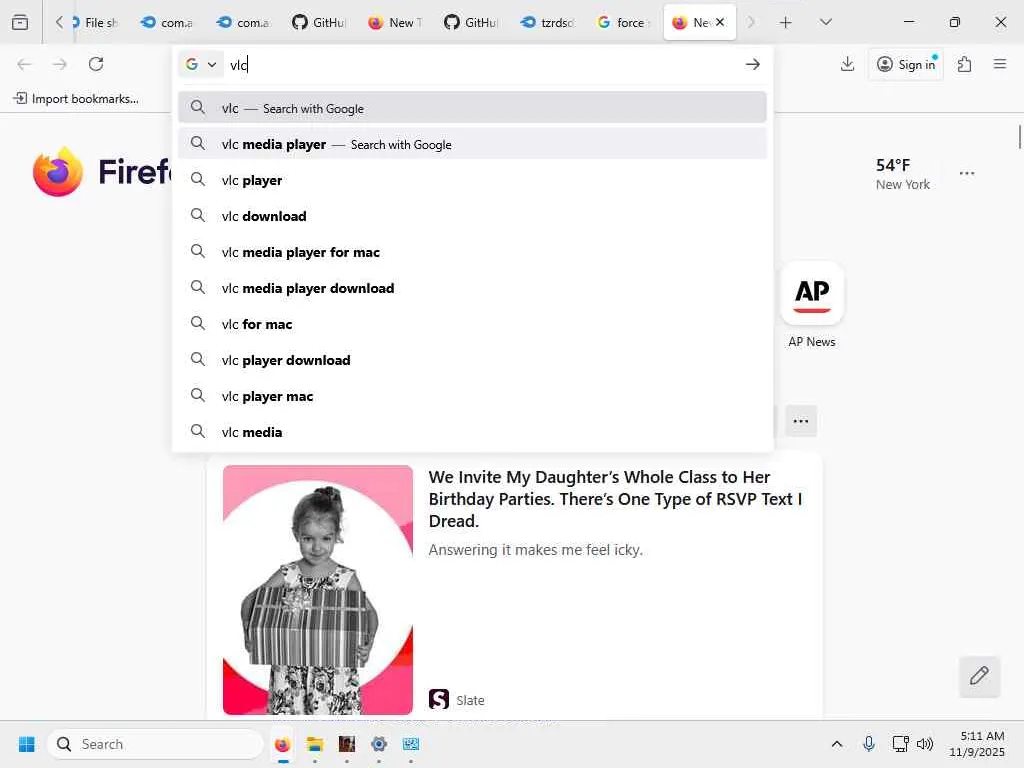
Task: Go forward with the toolbar arrow
Action: point(59,64)
